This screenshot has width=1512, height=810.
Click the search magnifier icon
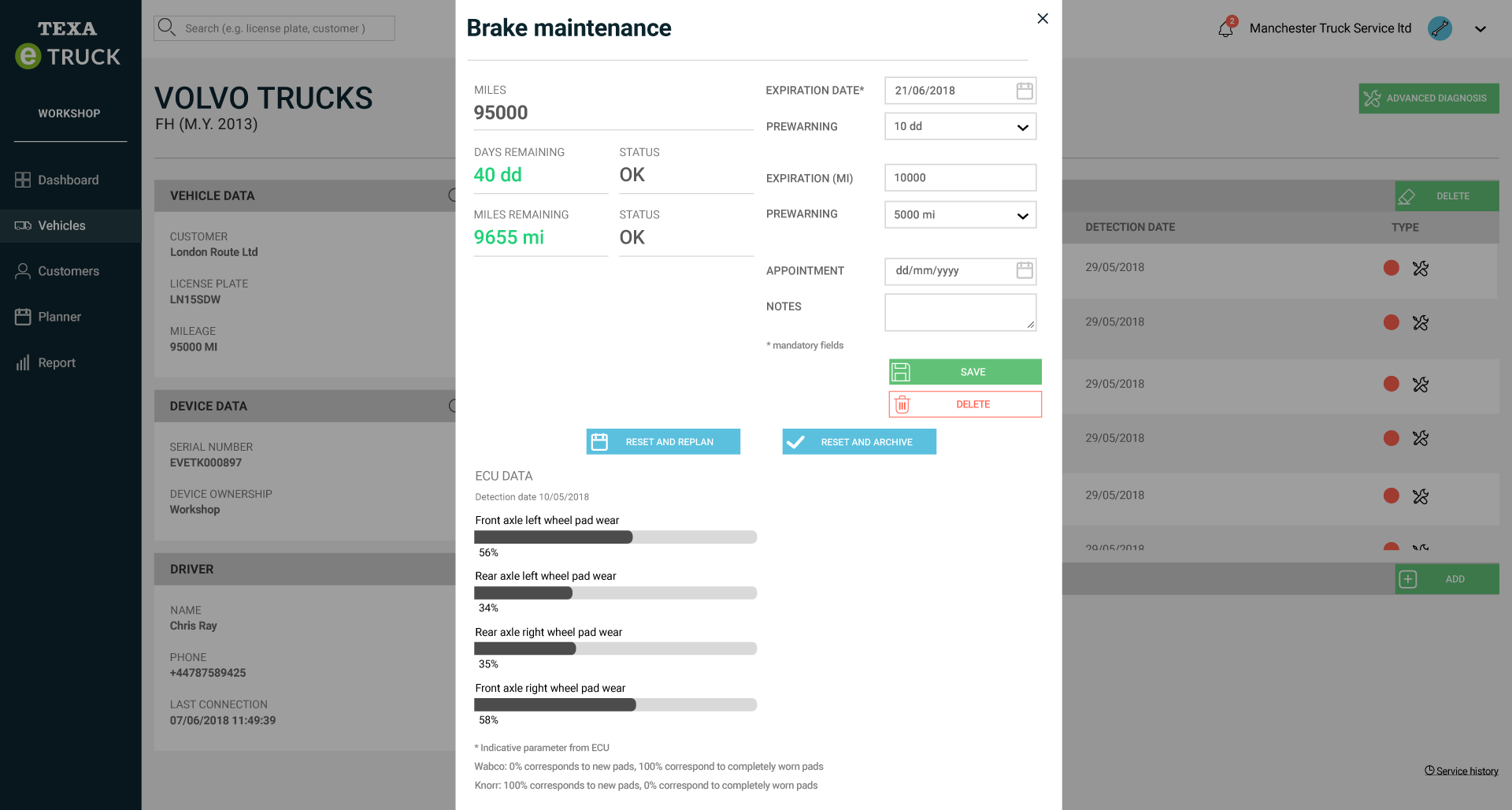(166, 28)
